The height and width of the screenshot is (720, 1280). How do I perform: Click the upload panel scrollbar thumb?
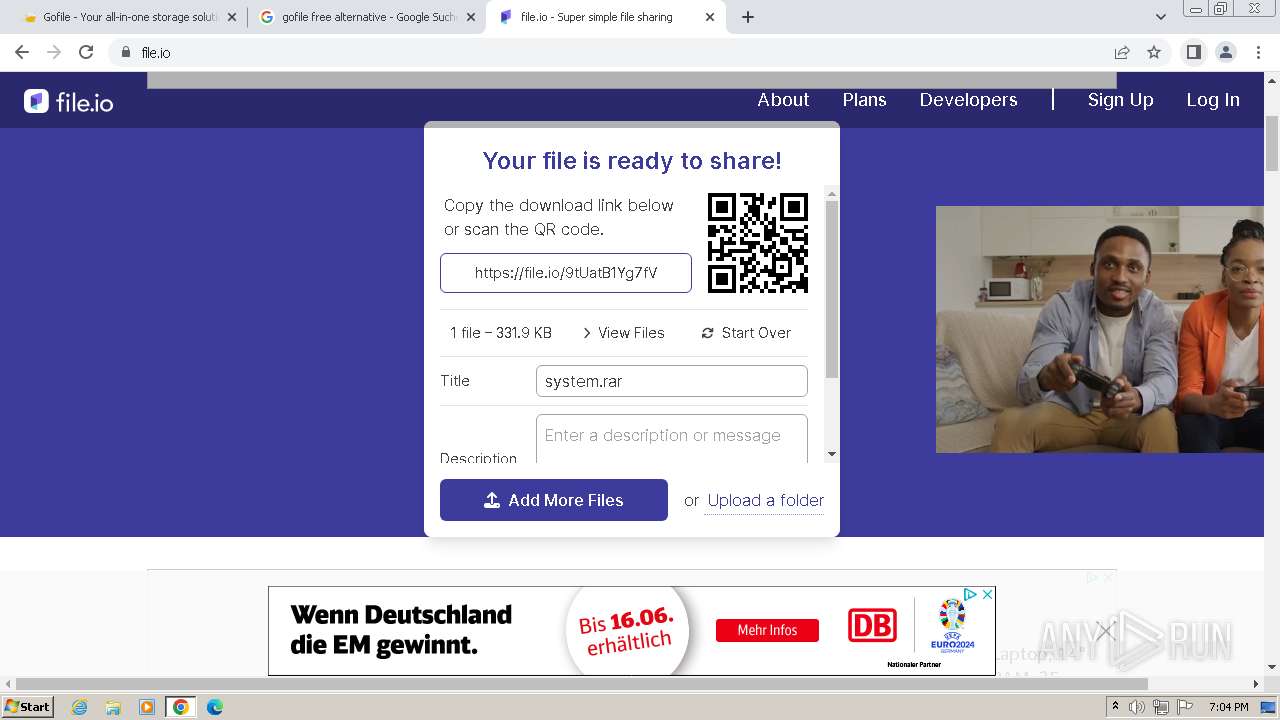click(832, 289)
